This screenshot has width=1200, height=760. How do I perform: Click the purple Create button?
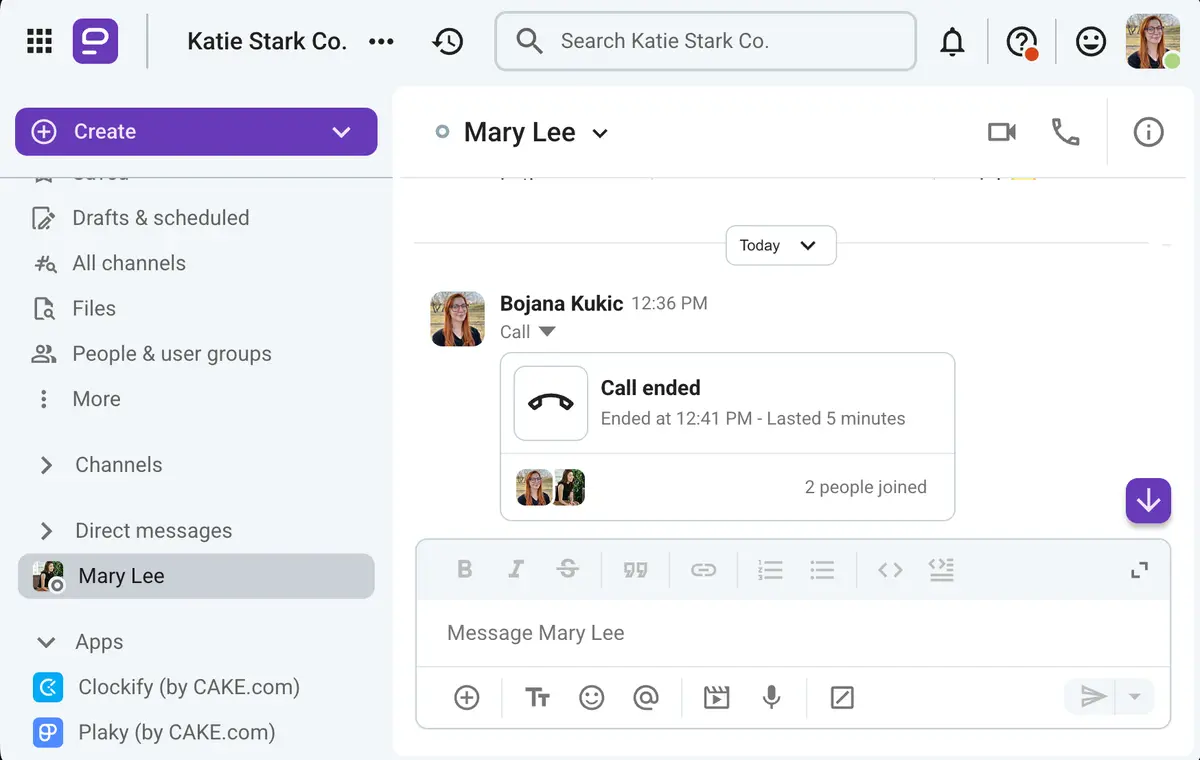coord(180,132)
